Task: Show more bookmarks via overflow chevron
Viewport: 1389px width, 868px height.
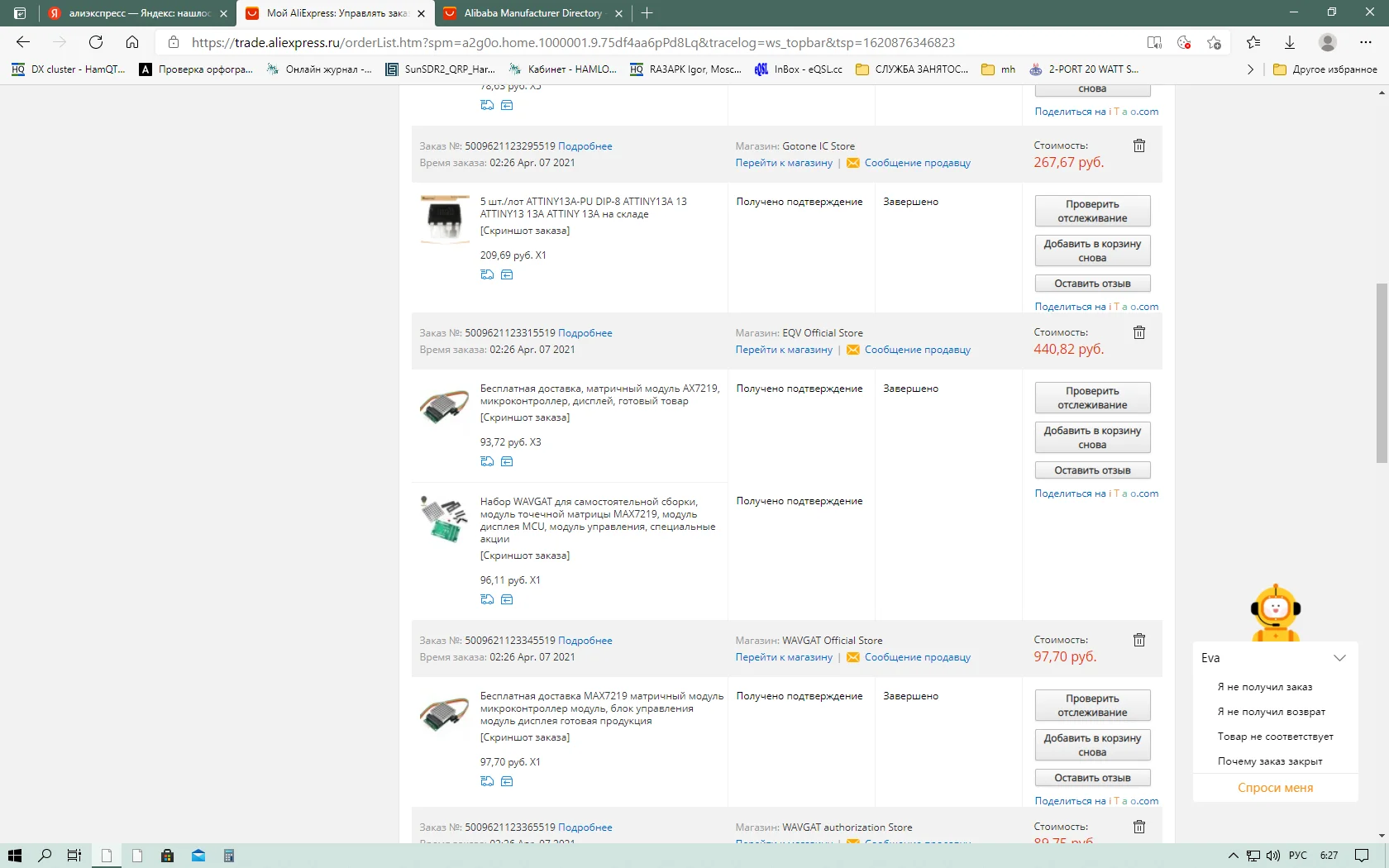Action: click(1250, 69)
